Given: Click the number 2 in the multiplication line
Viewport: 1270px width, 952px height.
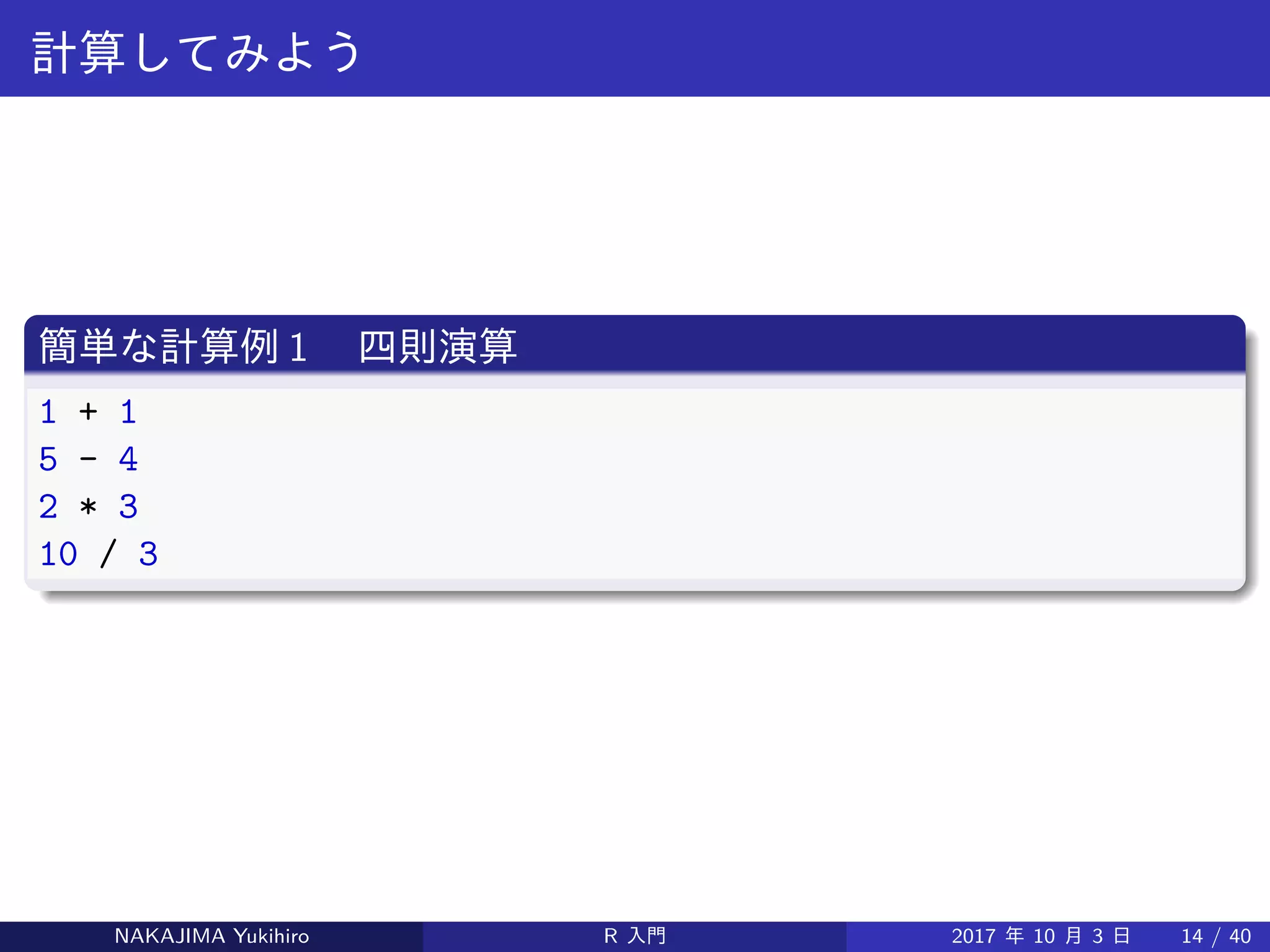Looking at the screenshot, I should click(48, 507).
